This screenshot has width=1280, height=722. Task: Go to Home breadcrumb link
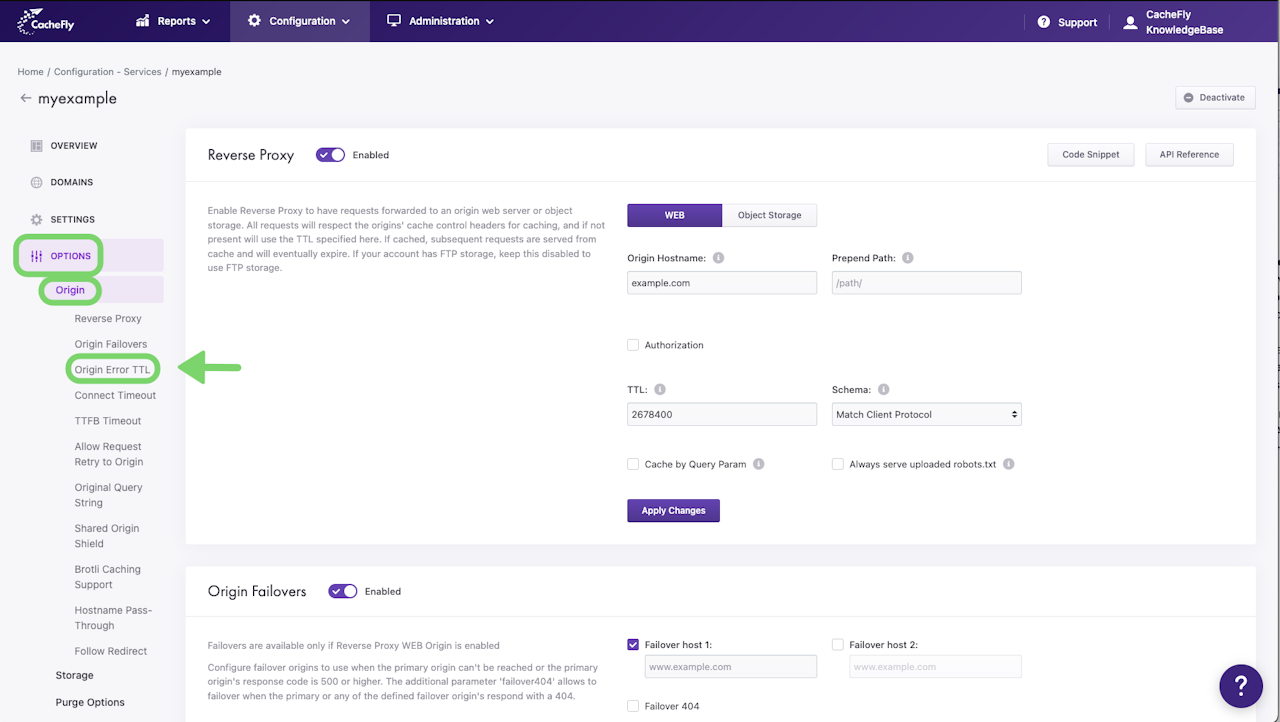[x=30, y=72]
